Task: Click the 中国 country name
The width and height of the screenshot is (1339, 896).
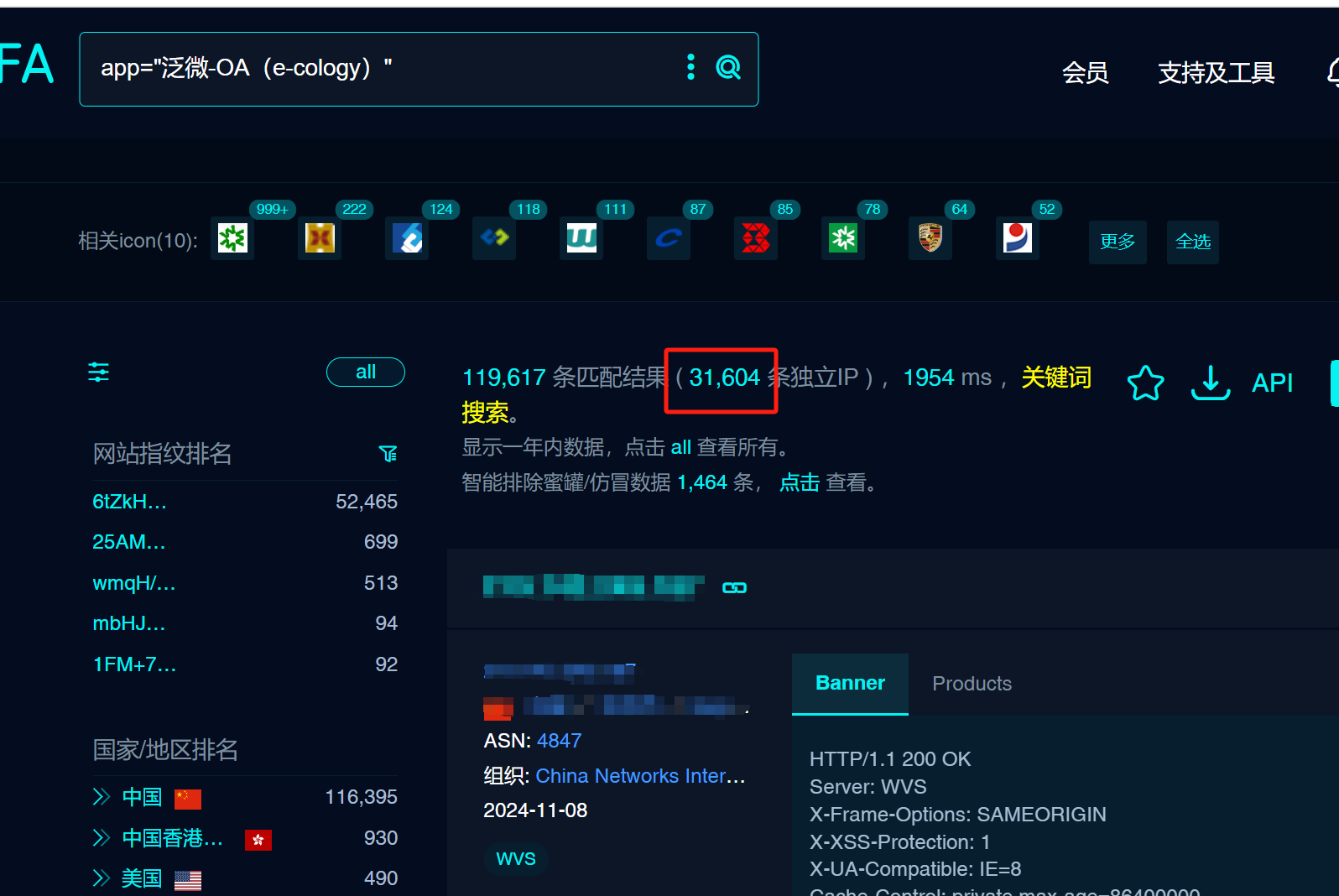Action: tap(142, 797)
